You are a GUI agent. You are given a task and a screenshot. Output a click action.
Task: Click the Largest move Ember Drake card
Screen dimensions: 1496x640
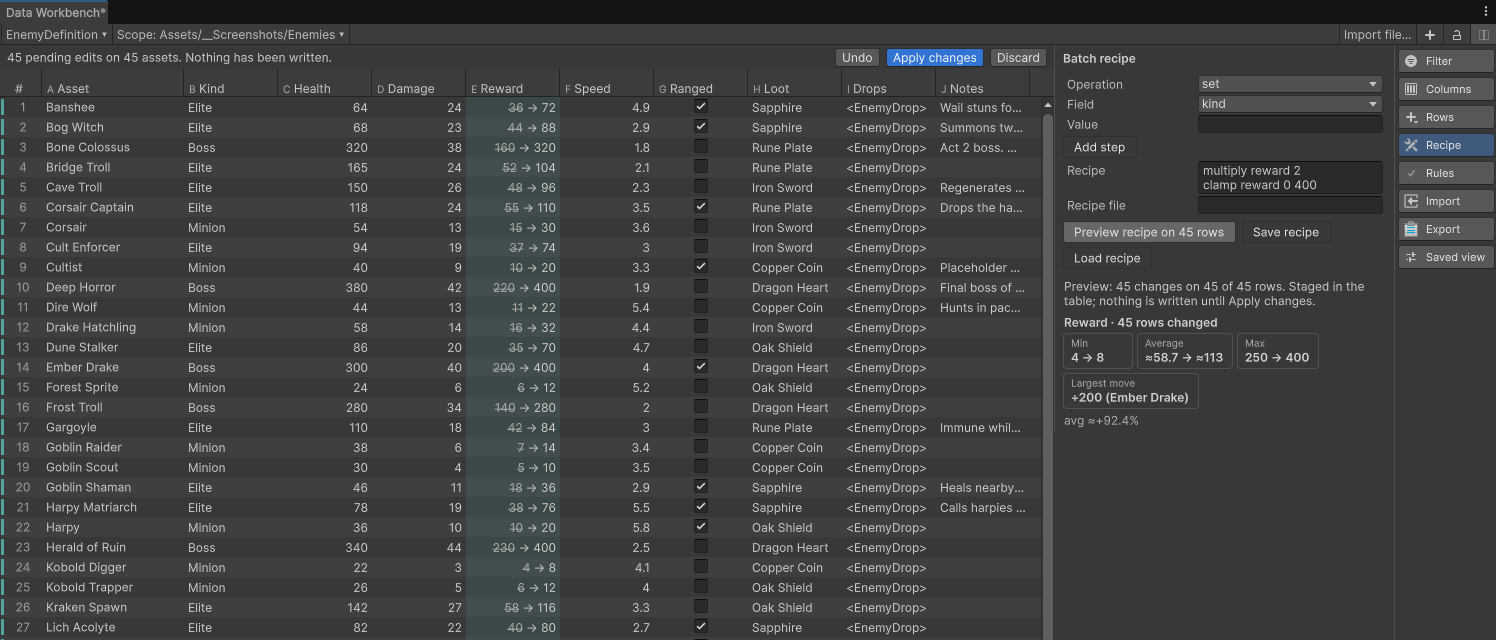click(x=1130, y=391)
